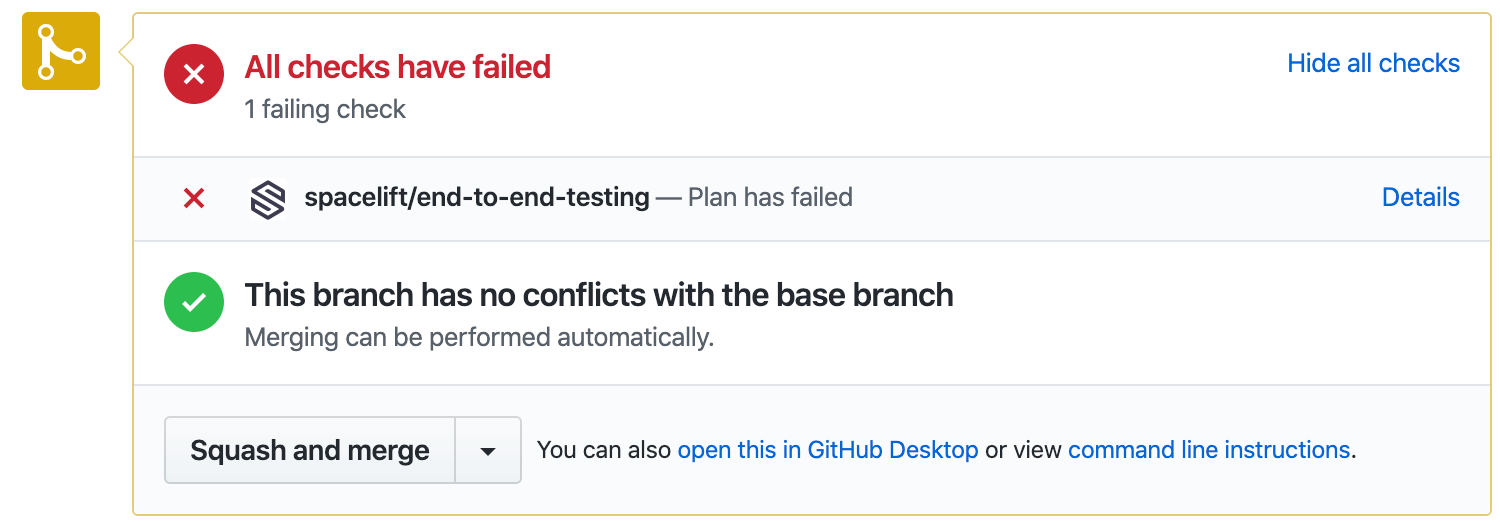
Task: Click the Spacelift logo avatar
Action: click(267, 199)
